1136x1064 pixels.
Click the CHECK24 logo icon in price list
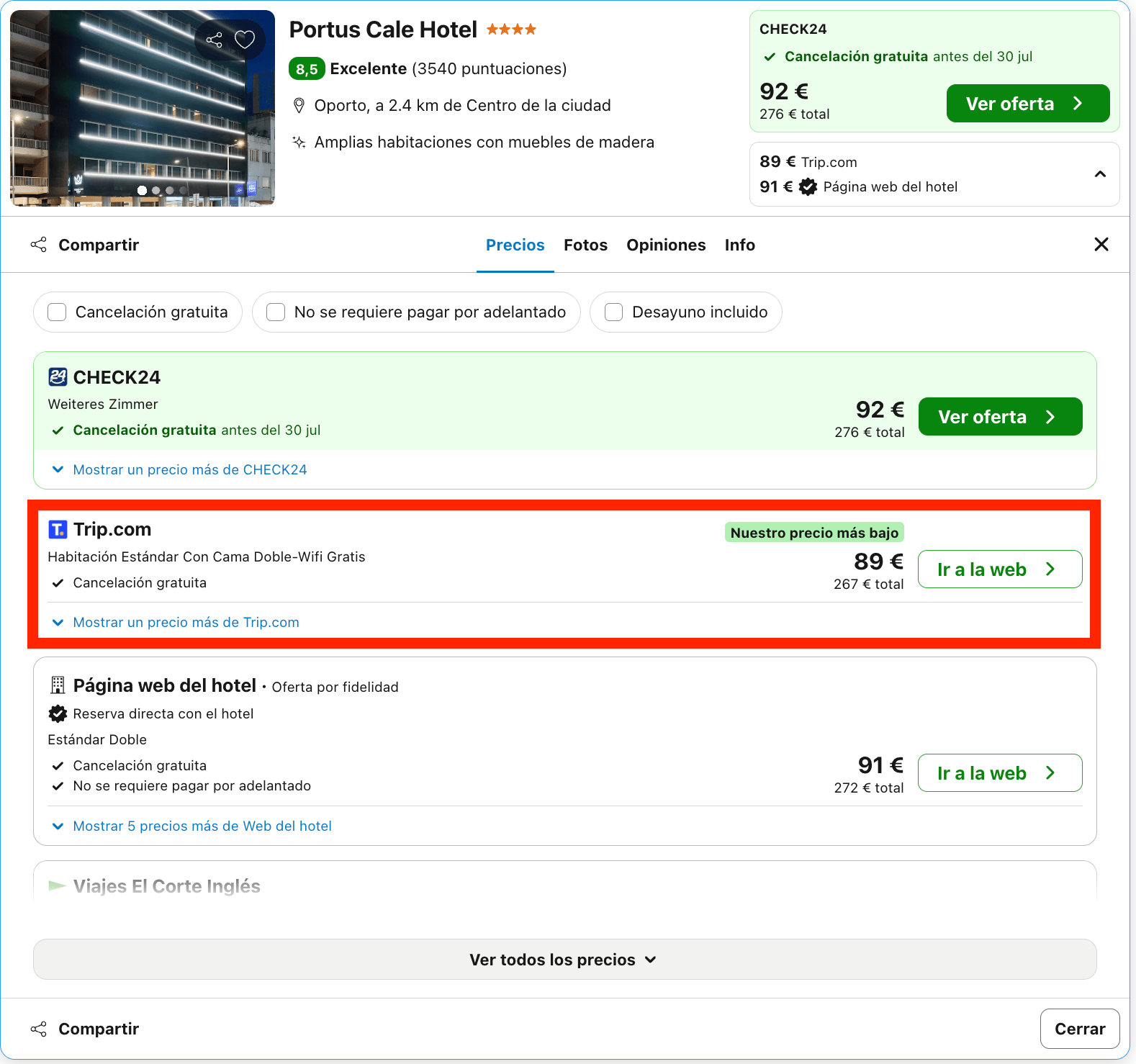(x=58, y=377)
